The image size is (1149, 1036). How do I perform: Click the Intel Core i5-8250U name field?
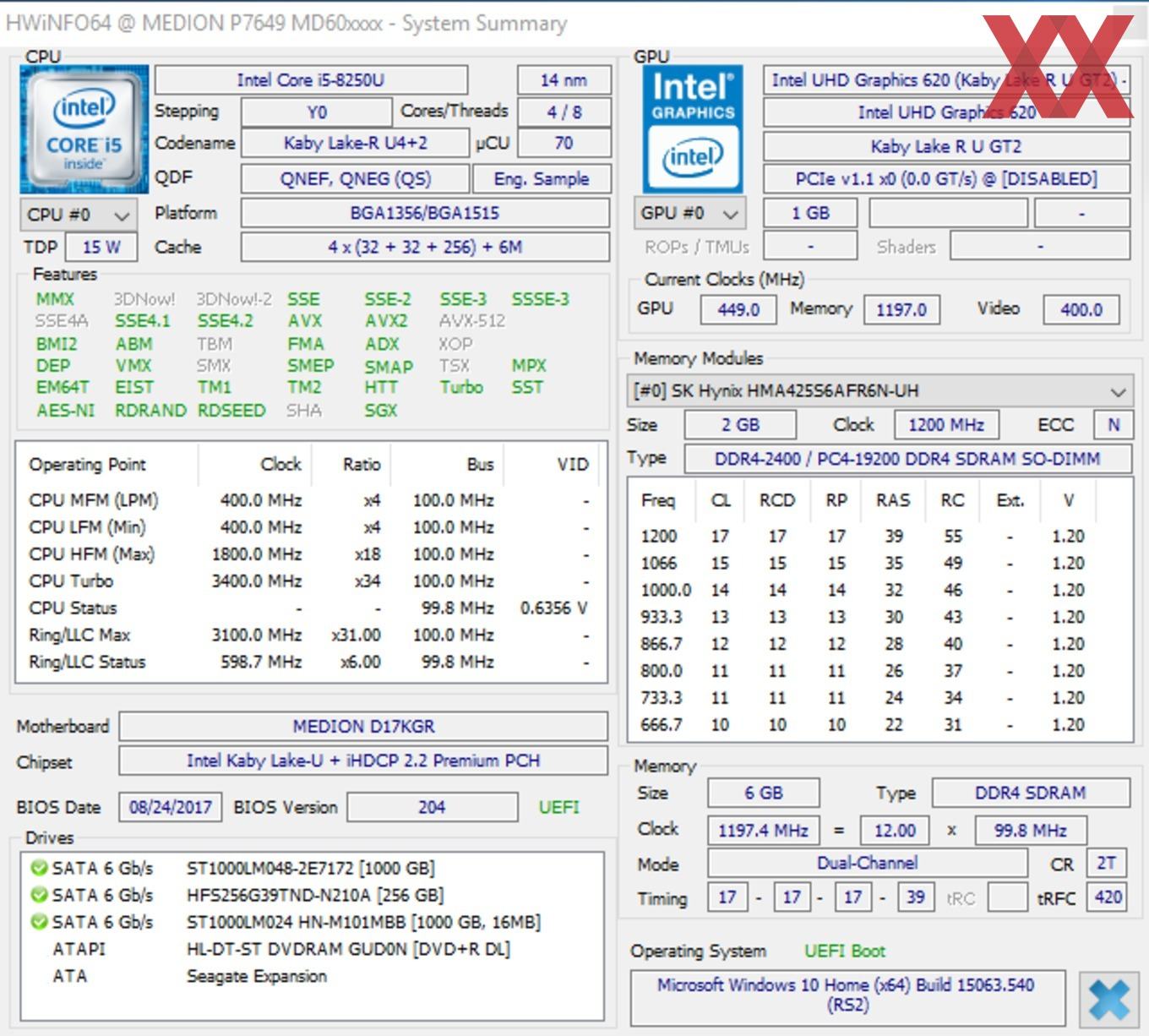[311, 80]
